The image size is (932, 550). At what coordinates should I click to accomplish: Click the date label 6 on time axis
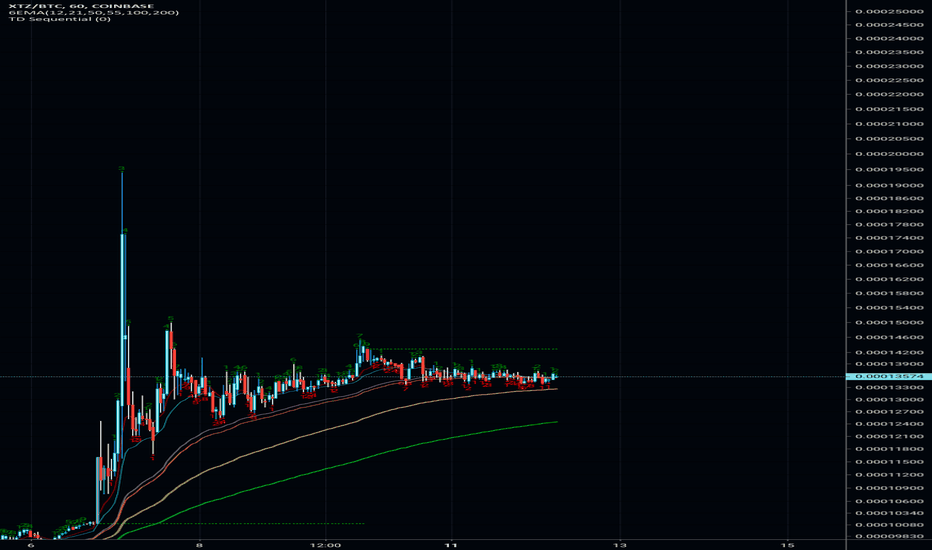coord(32,545)
